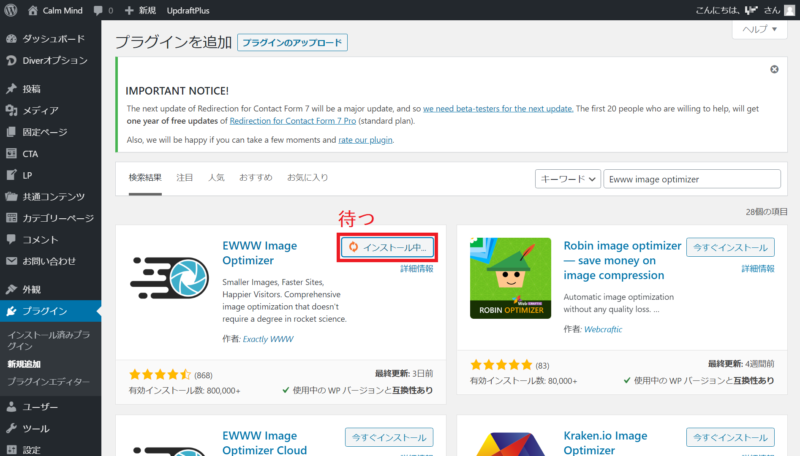Dismiss the Important Notice banner

point(774,69)
